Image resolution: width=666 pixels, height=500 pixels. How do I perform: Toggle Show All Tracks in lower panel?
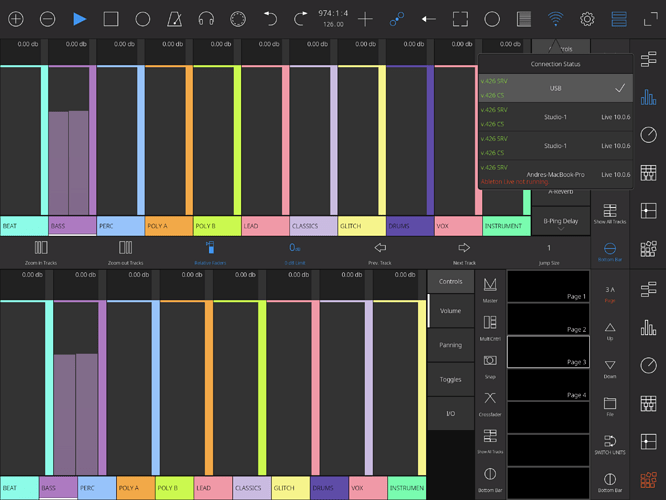click(490, 438)
